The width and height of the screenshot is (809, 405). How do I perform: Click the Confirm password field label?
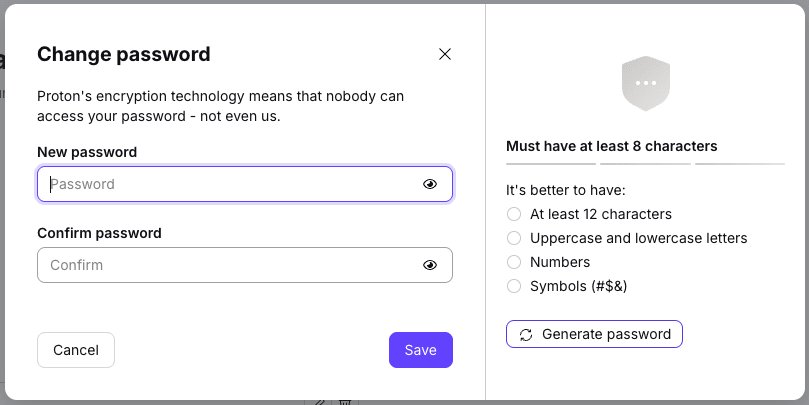pos(99,233)
